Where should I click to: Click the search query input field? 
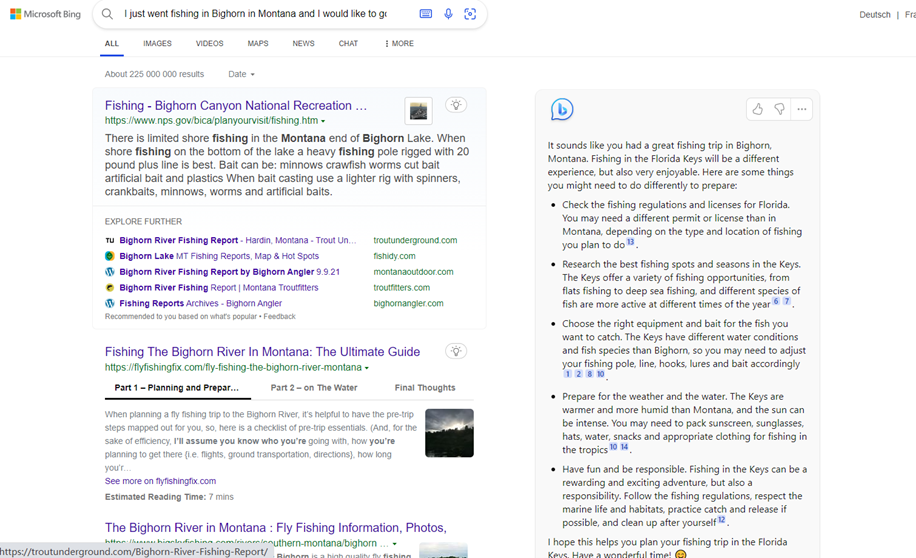255,14
